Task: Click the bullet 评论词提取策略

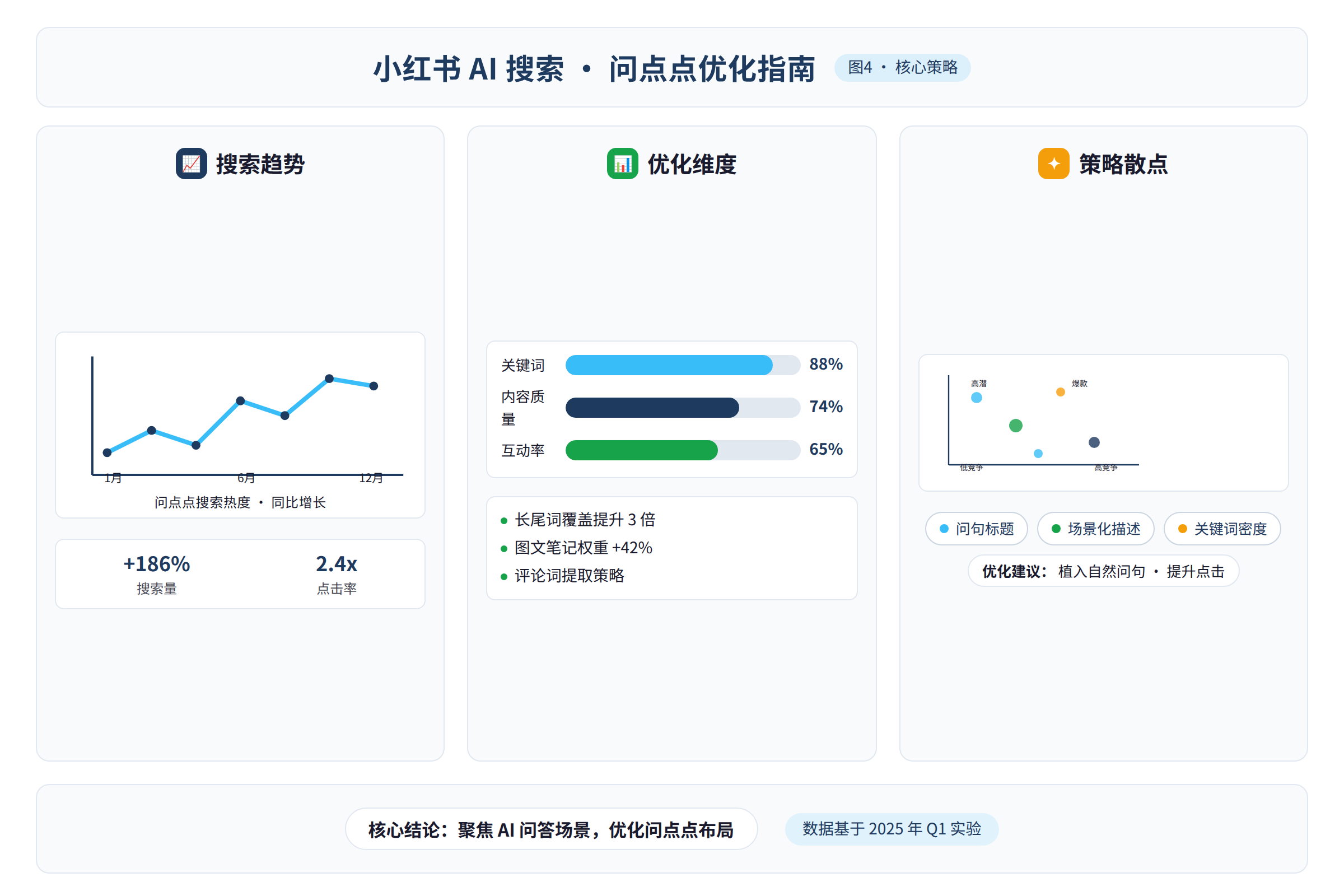Action: tap(570, 576)
